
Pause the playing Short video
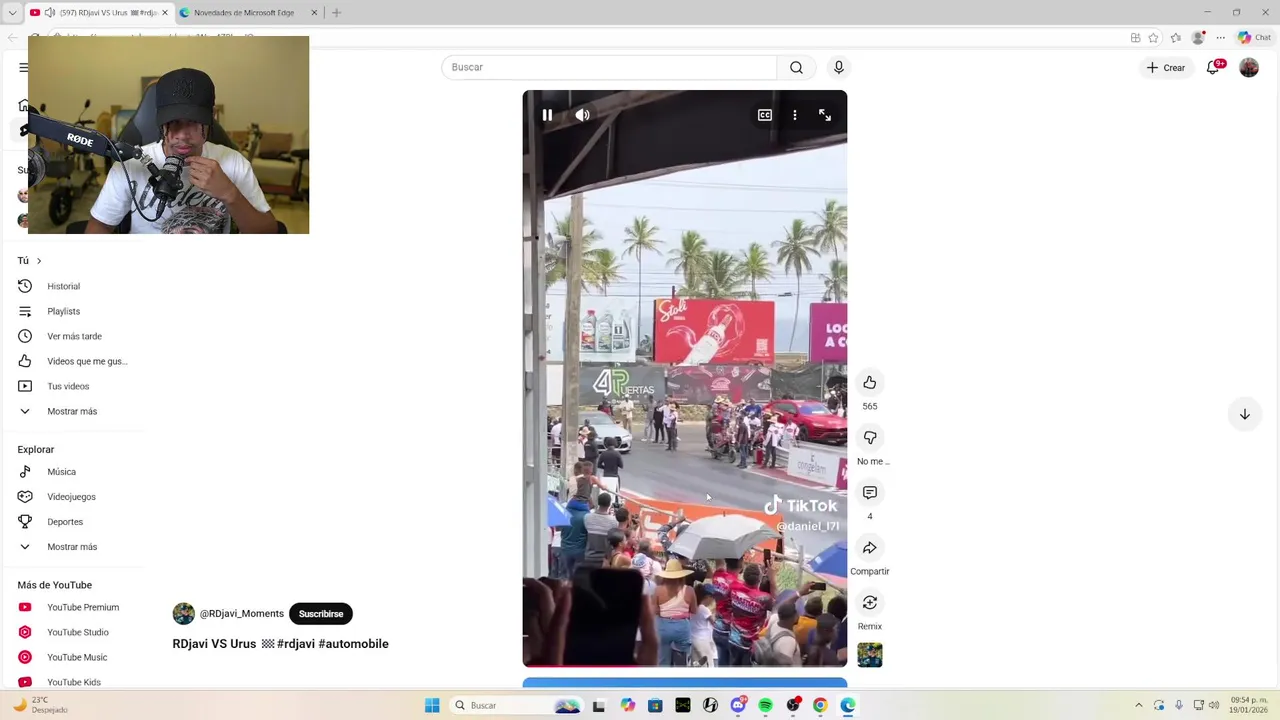point(547,115)
